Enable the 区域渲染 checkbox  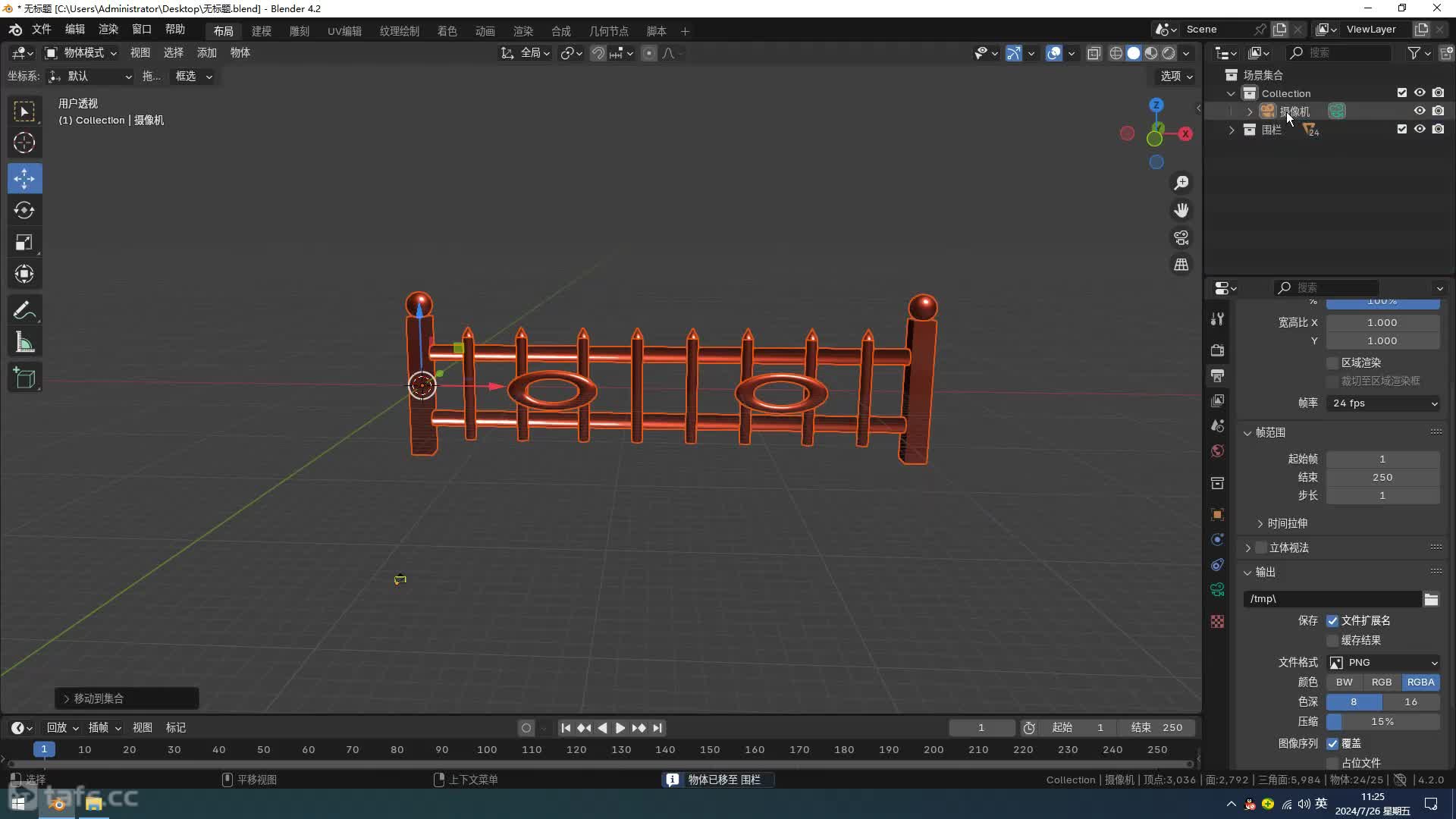[x=1332, y=363]
